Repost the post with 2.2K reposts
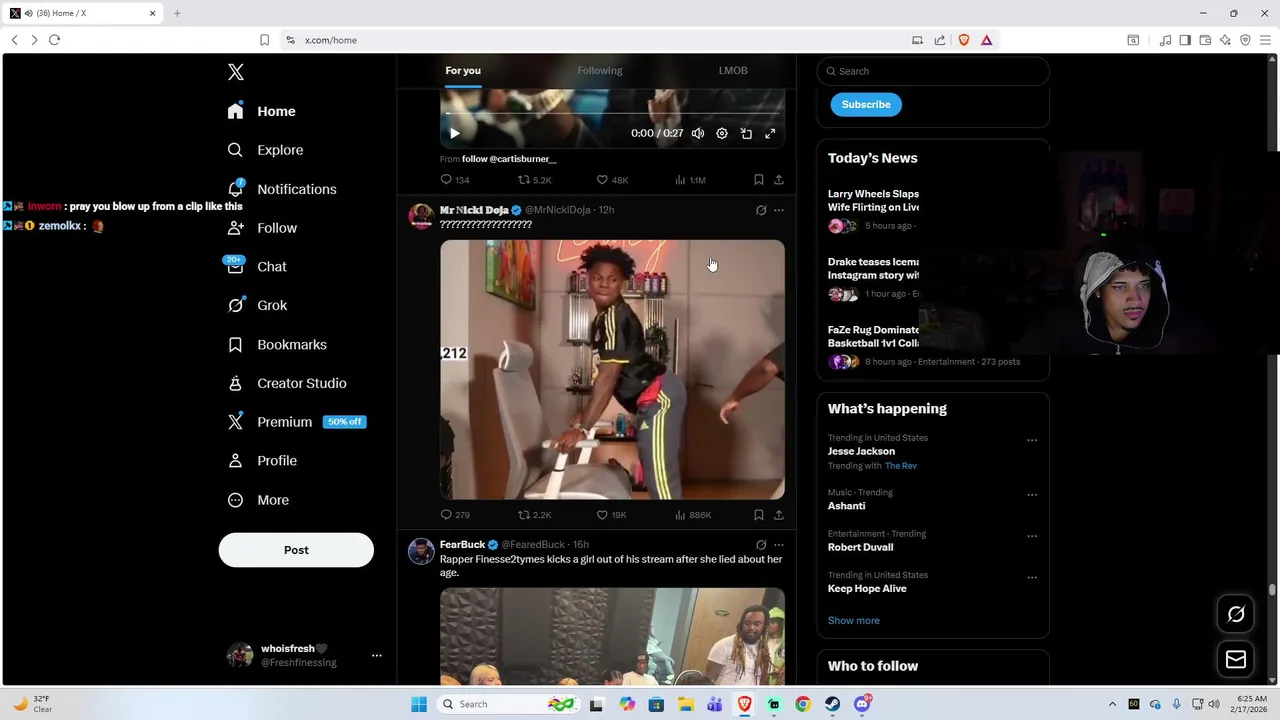Viewport: 1280px width, 720px height. point(534,515)
